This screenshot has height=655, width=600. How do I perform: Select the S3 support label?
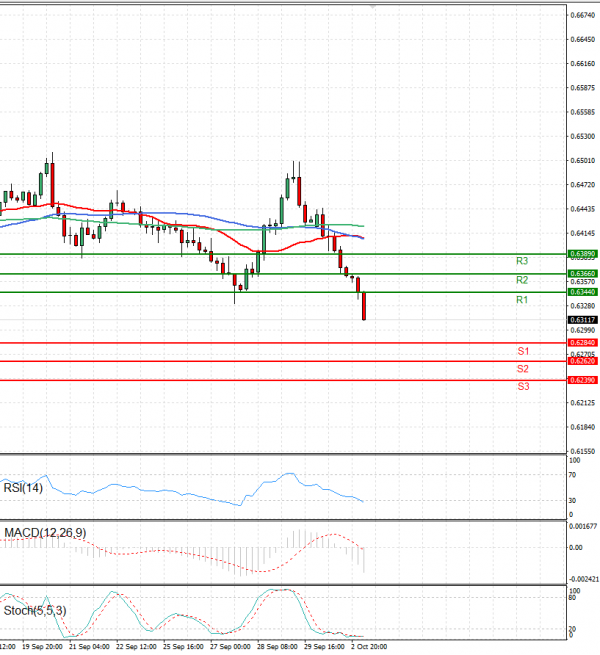tap(523, 386)
